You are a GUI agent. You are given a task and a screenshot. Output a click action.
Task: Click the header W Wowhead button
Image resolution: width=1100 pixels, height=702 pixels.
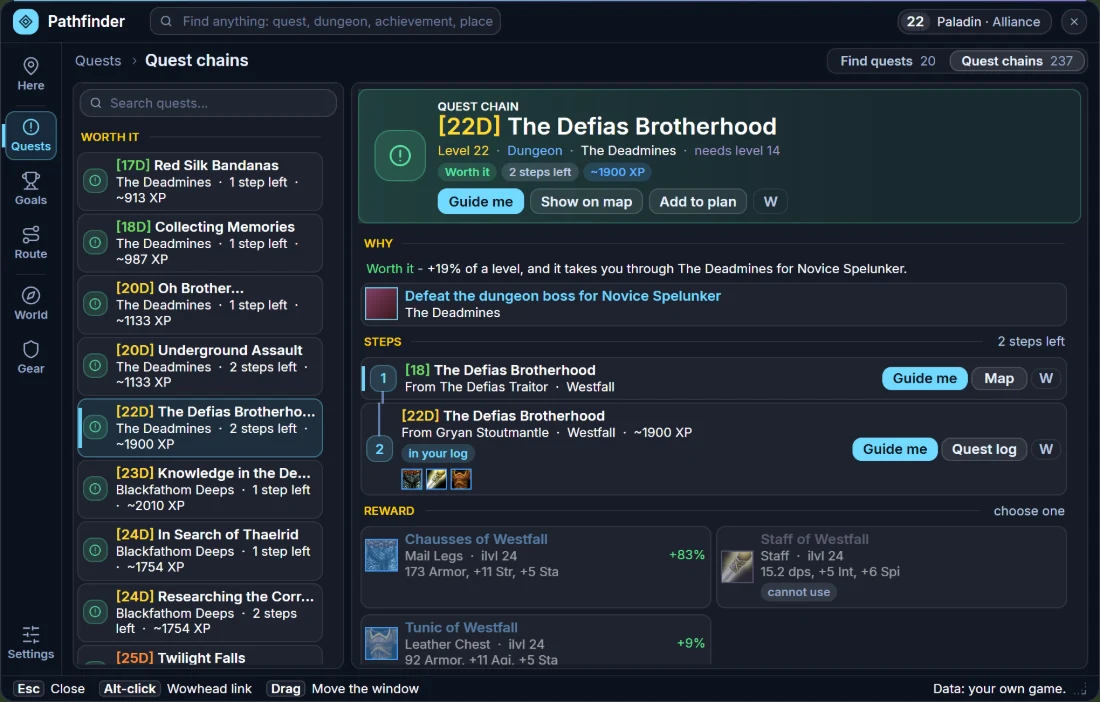(770, 201)
